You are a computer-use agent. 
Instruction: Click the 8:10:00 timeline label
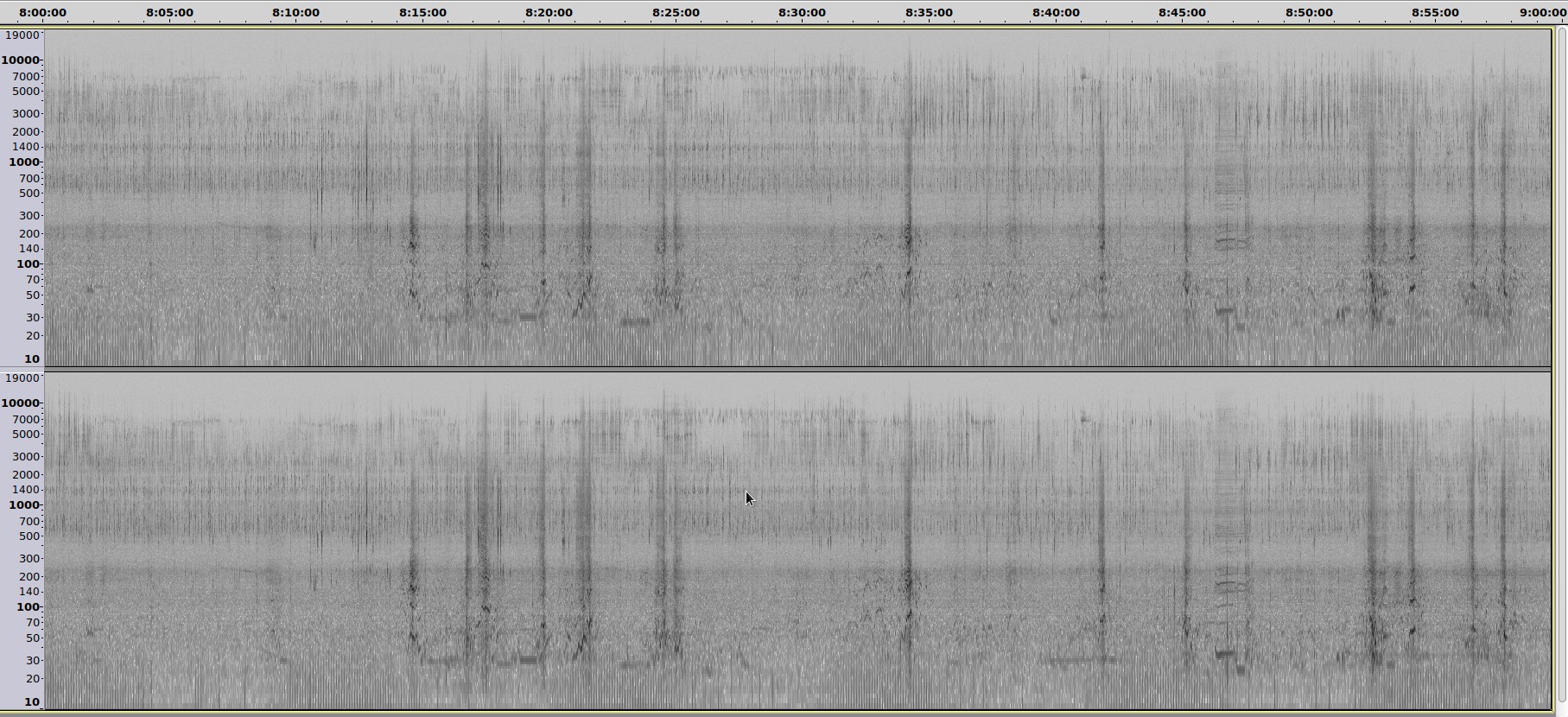pyautogui.click(x=295, y=13)
